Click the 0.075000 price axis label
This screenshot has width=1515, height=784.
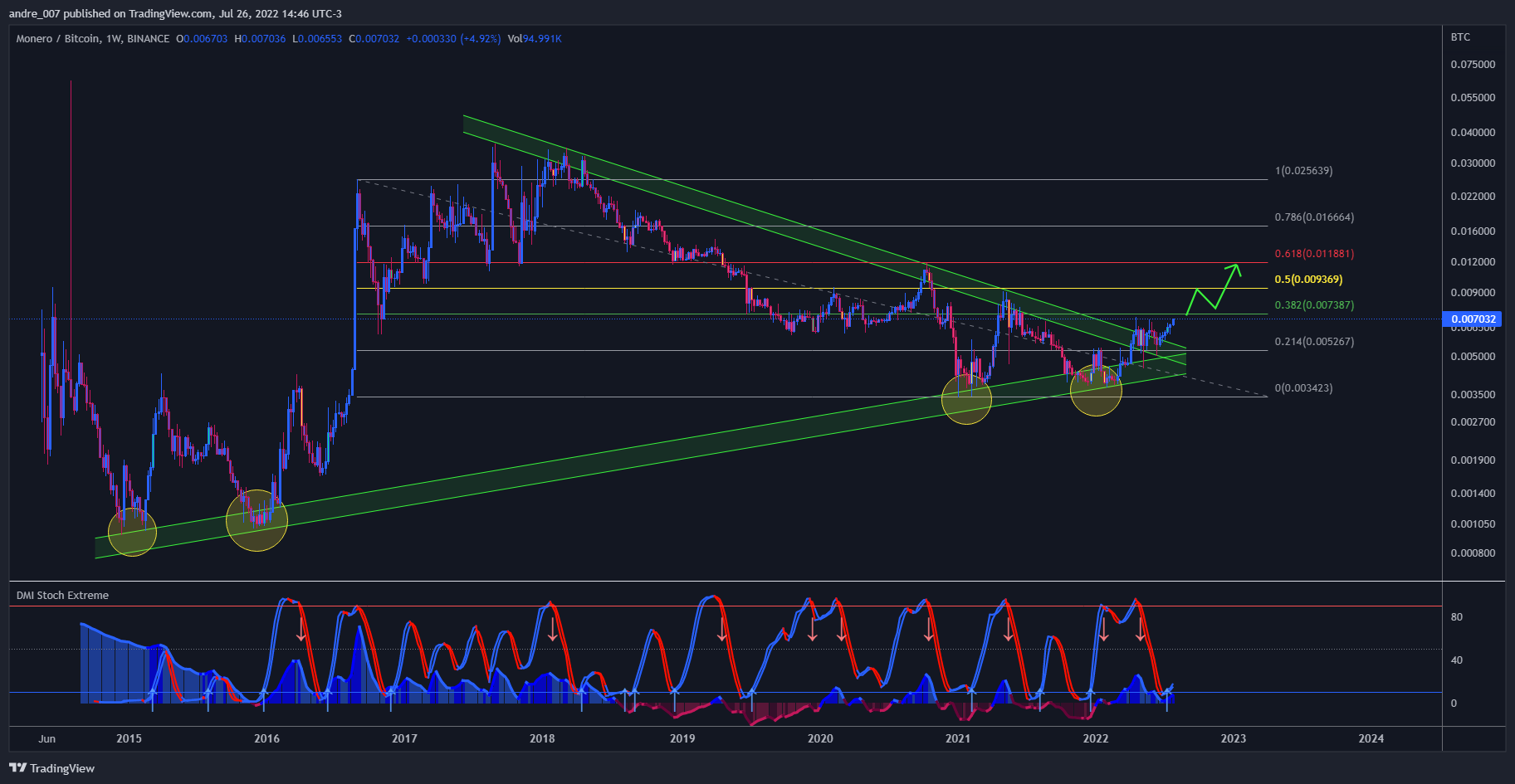1473,65
